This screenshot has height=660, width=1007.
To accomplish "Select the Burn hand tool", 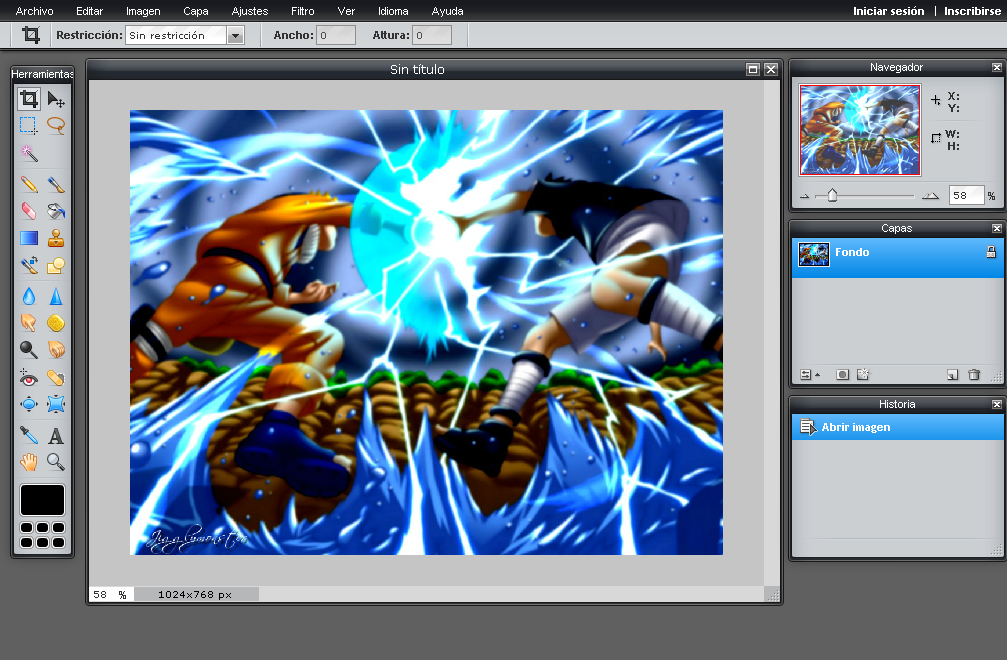I will click(x=56, y=349).
